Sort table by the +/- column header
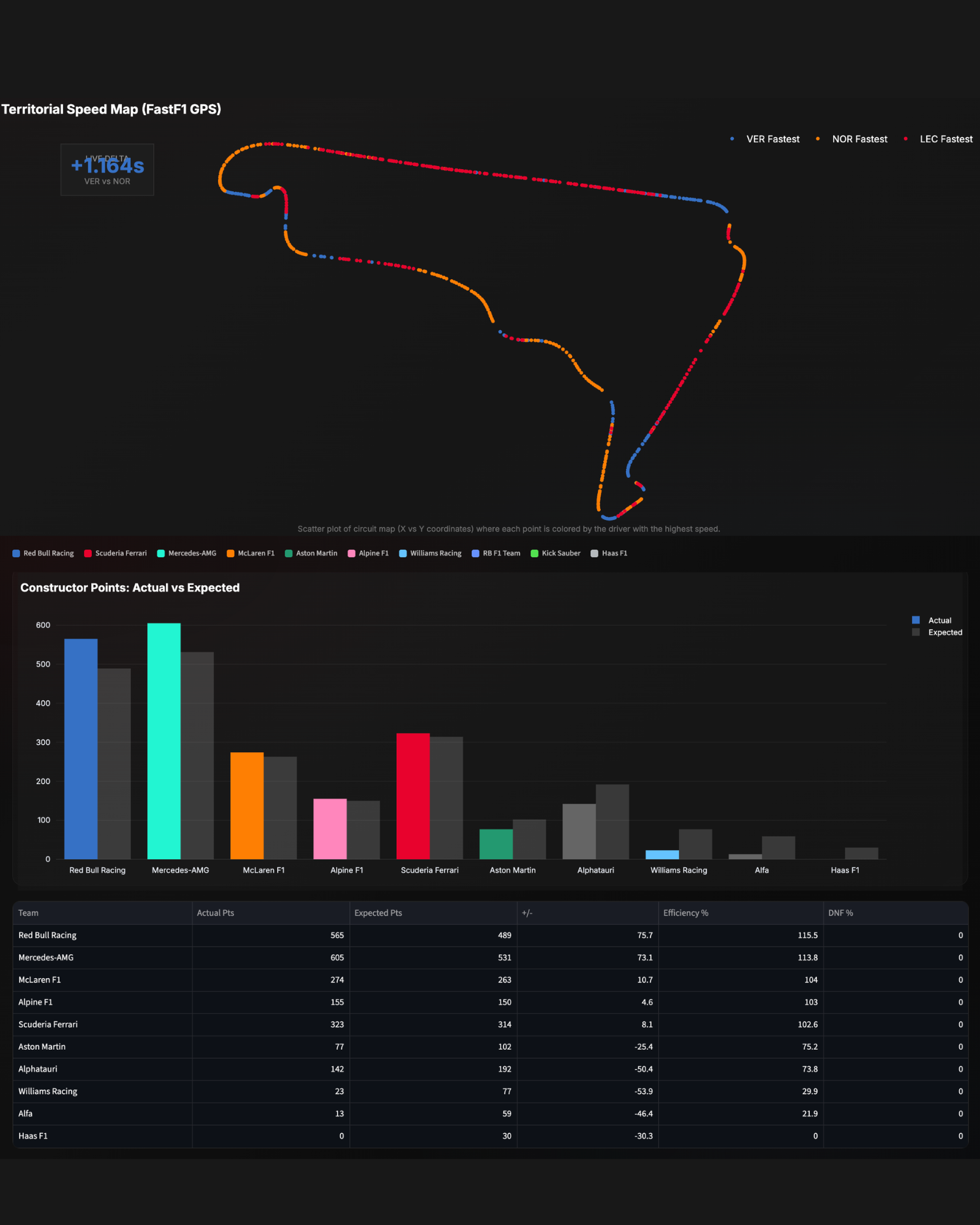 [587, 913]
